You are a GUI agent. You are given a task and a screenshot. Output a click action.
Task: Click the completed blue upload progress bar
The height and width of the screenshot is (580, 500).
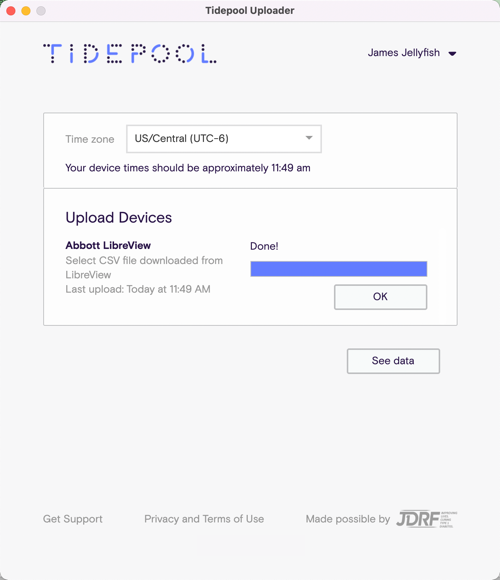click(339, 269)
